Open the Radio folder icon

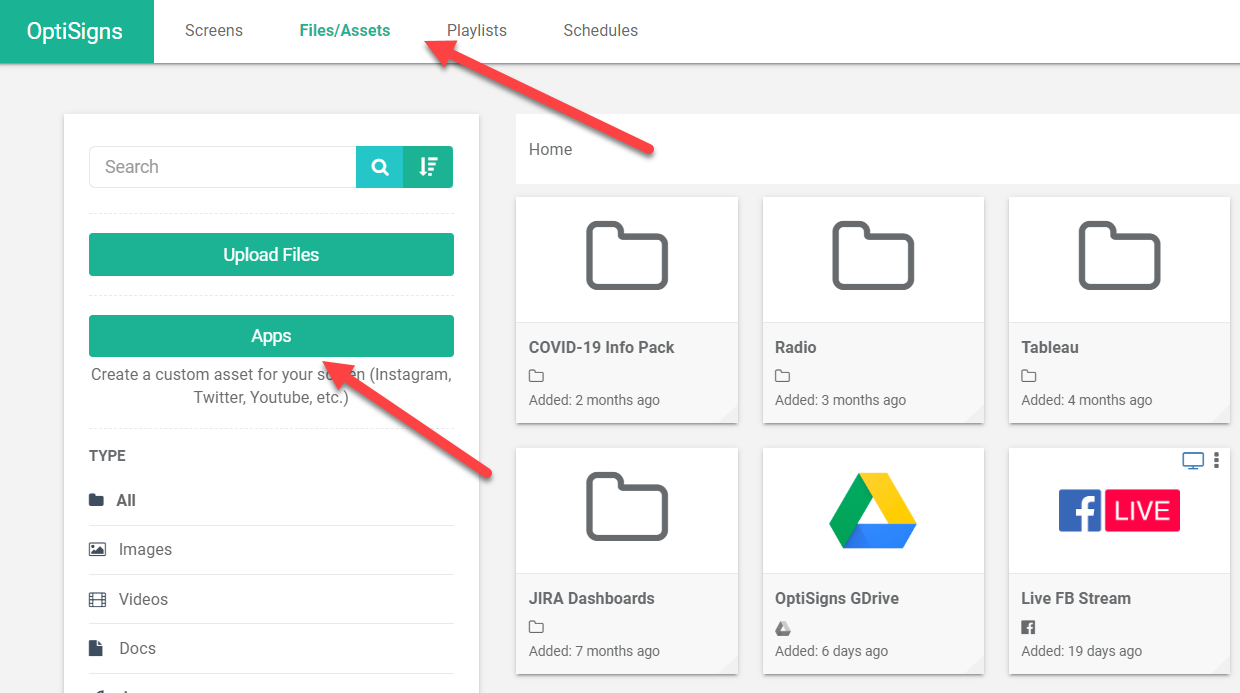click(872, 258)
